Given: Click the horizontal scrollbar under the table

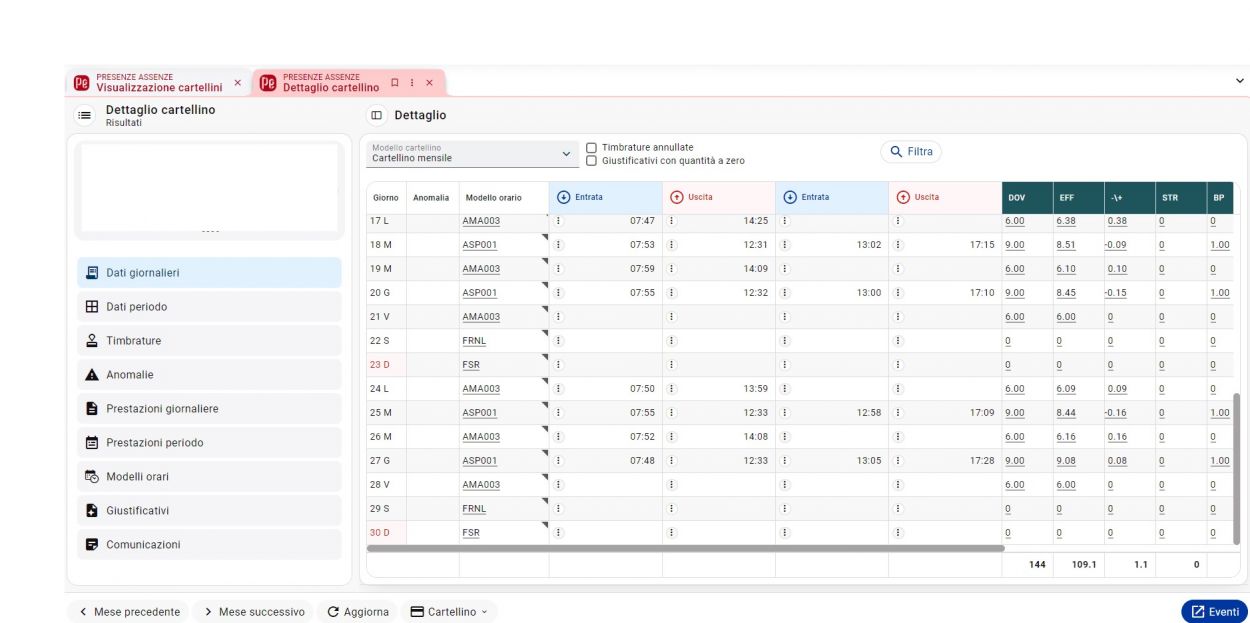Looking at the screenshot, I should coord(685,548).
